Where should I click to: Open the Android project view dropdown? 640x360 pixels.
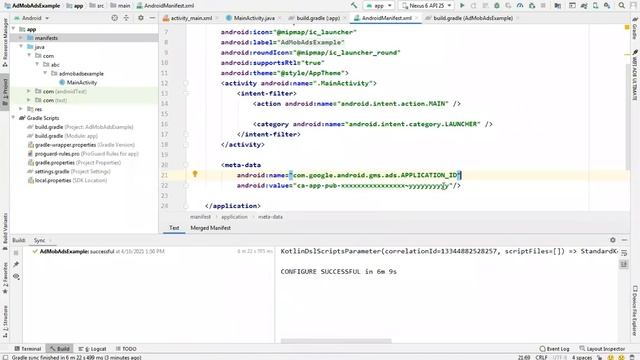point(32,18)
